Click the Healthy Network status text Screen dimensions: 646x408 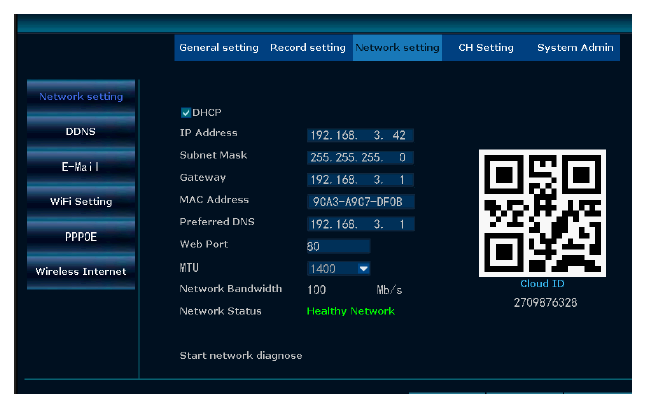(x=351, y=311)
